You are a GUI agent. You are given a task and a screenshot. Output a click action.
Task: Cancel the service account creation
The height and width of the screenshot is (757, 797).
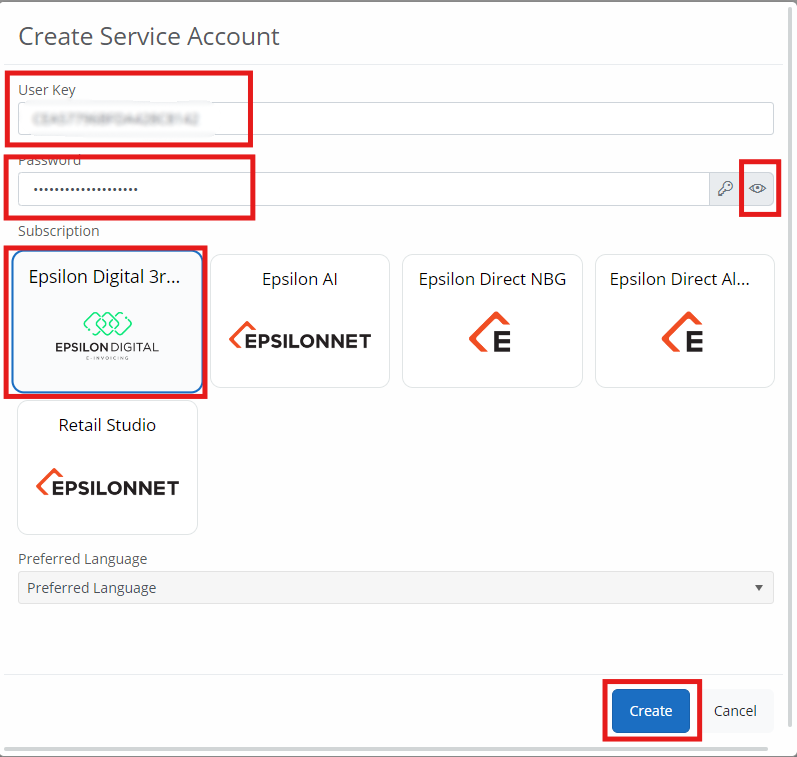(x=735, y=711)
